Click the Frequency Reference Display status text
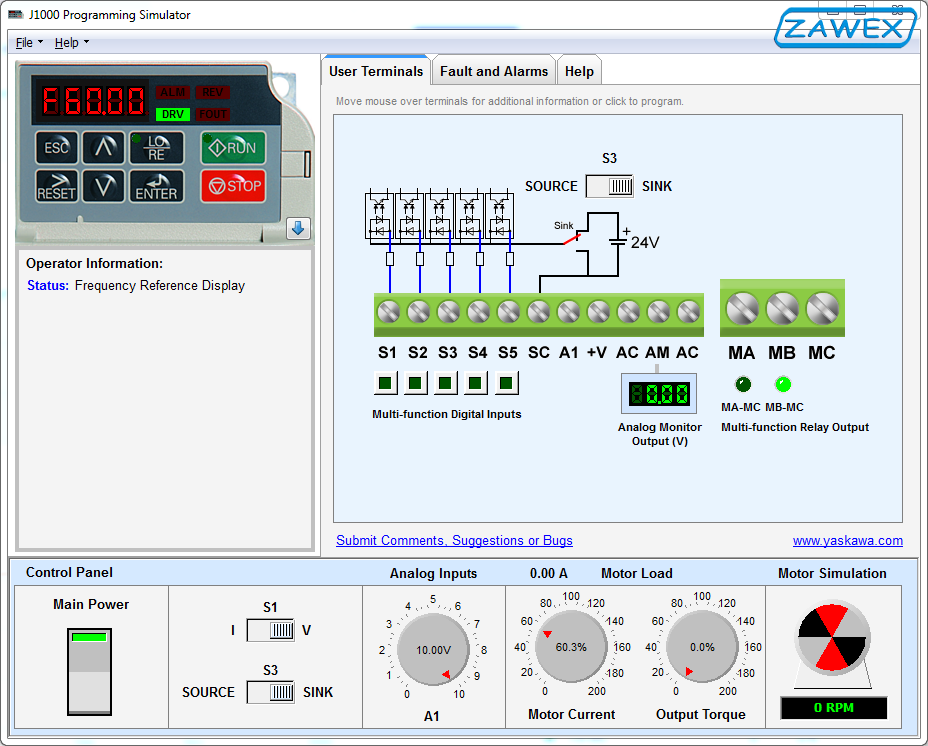The image size is (928, 746). click(160, 285)
